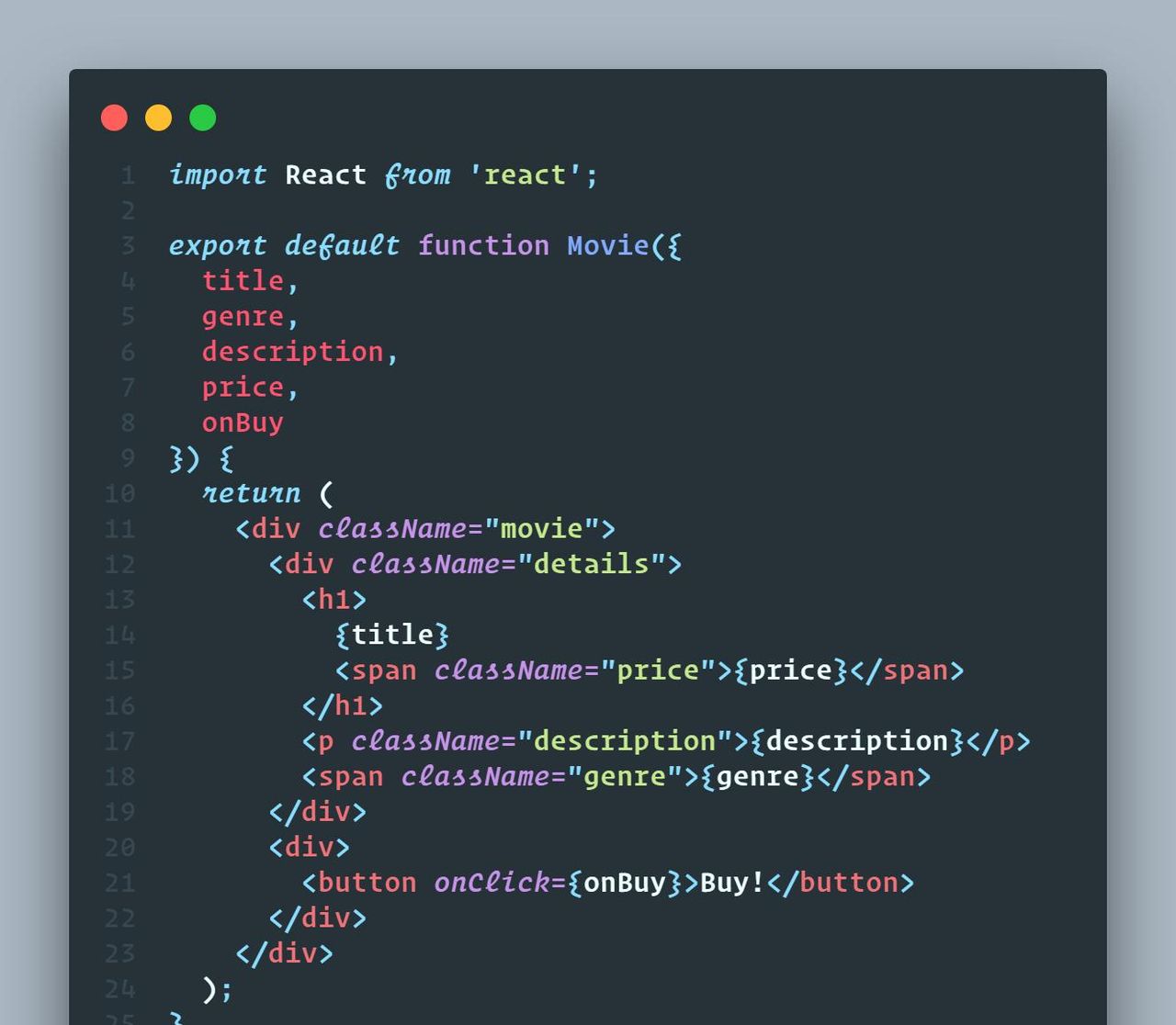Click line number 13
This screenshot has height=1025, width=1176.
click(119, 600)
